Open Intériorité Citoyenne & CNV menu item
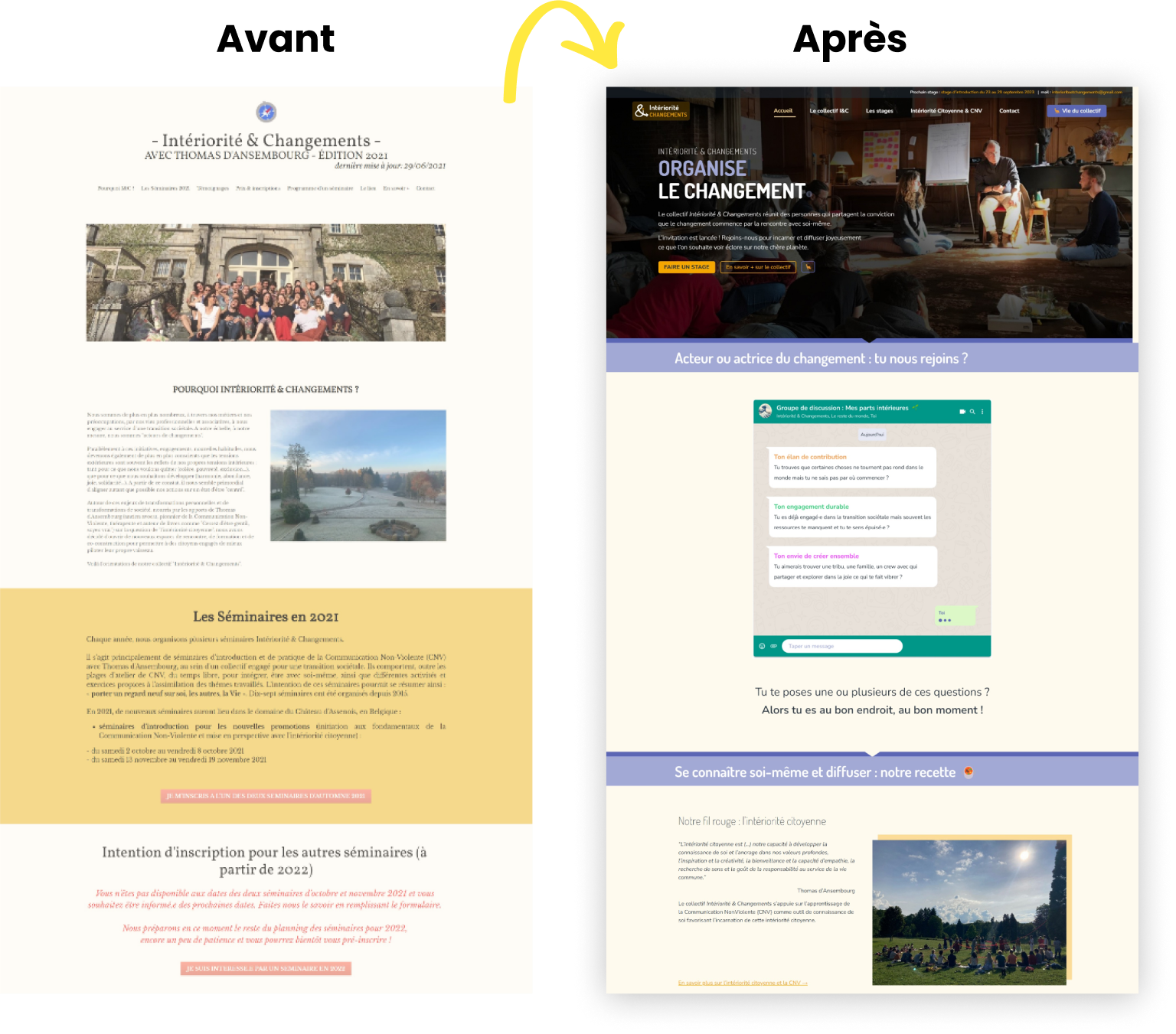The image size is (1176, 1034). pos(946,111)
